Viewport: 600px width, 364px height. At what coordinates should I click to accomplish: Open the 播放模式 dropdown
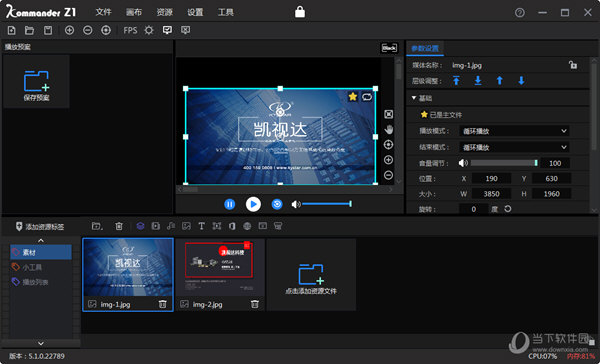(x=514, y=131)
